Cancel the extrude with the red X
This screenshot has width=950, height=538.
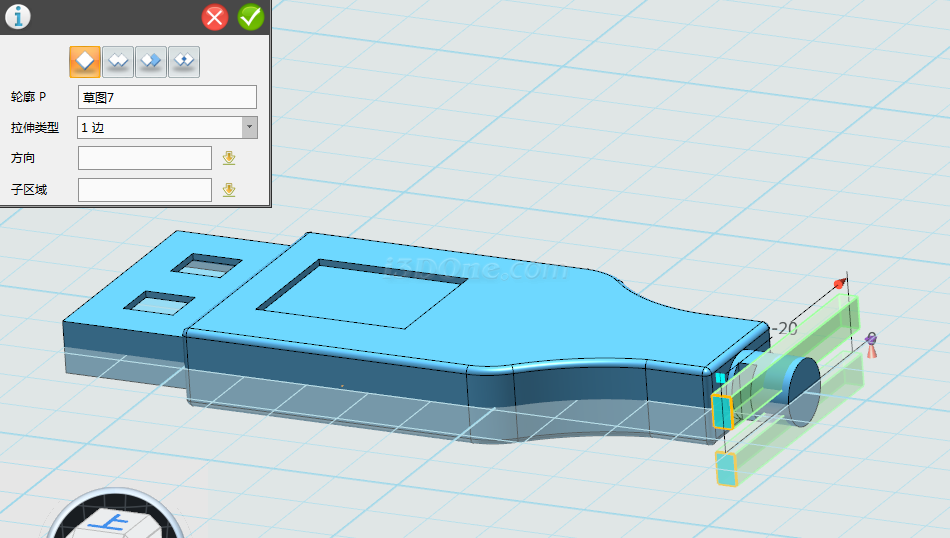(215, 17)
